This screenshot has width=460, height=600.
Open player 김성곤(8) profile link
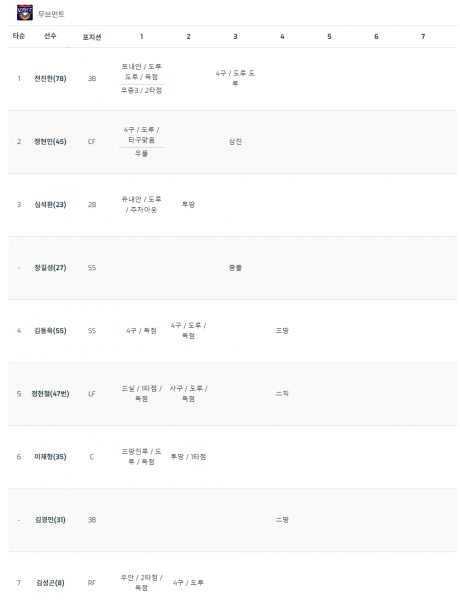point(50,582)
